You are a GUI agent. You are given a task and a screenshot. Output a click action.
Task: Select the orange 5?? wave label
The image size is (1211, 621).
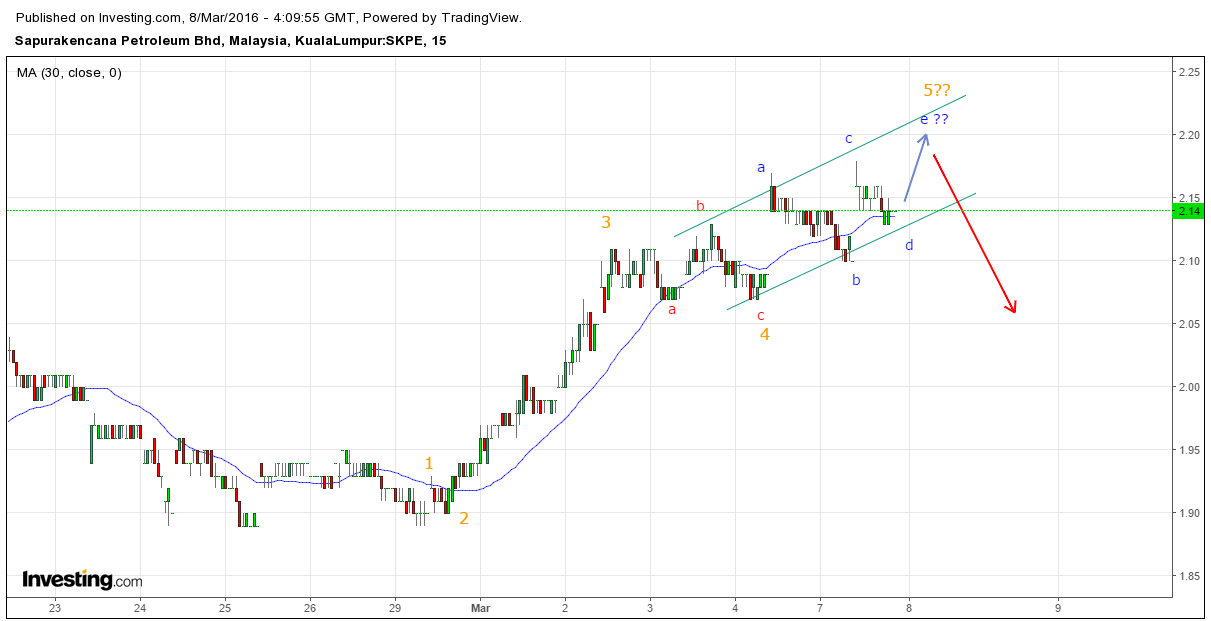(x=937, y=91)
